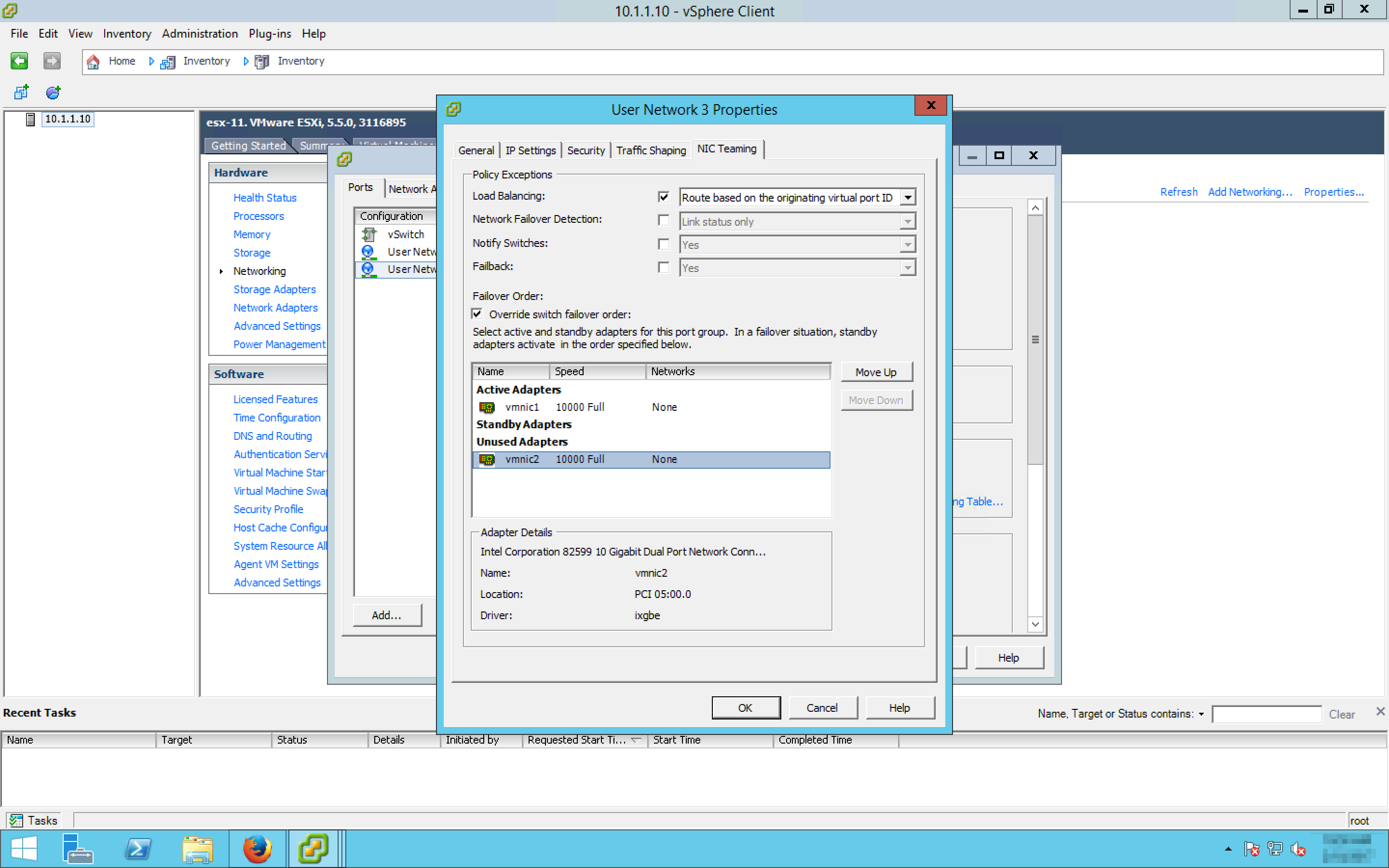Screen dimensions: 1389x868
Task: Click the Home icon in navigation bar
Action: point(93,61)
